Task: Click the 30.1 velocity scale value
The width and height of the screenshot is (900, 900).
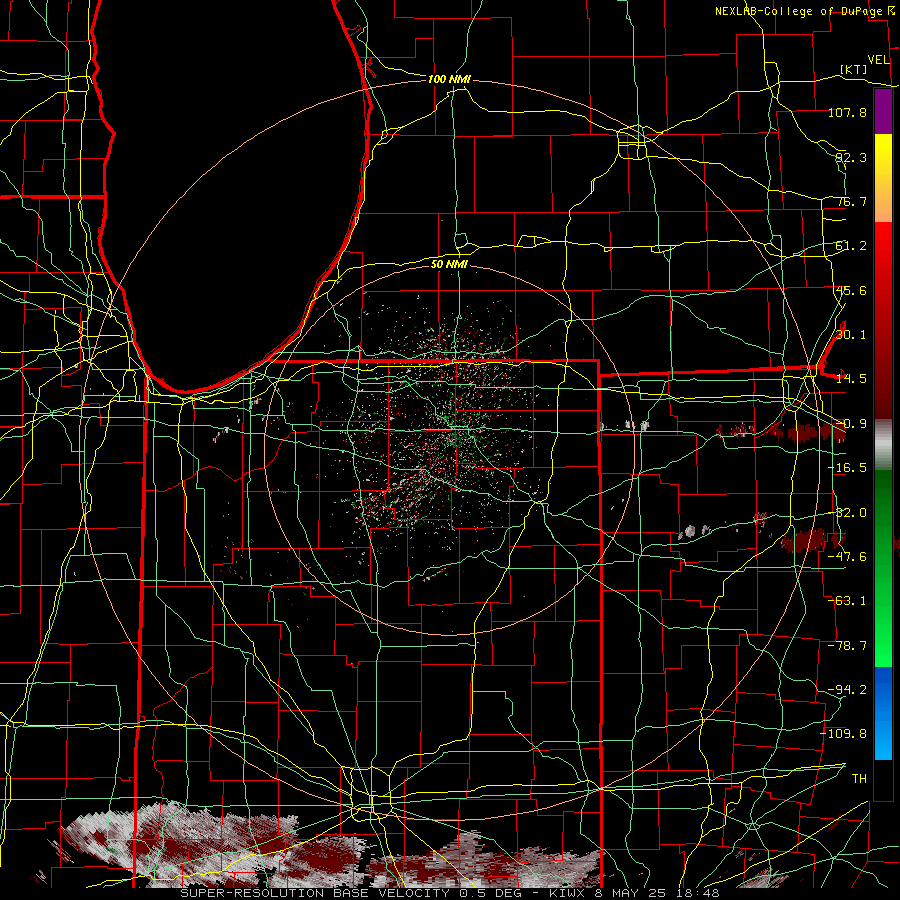Action: 851,335
